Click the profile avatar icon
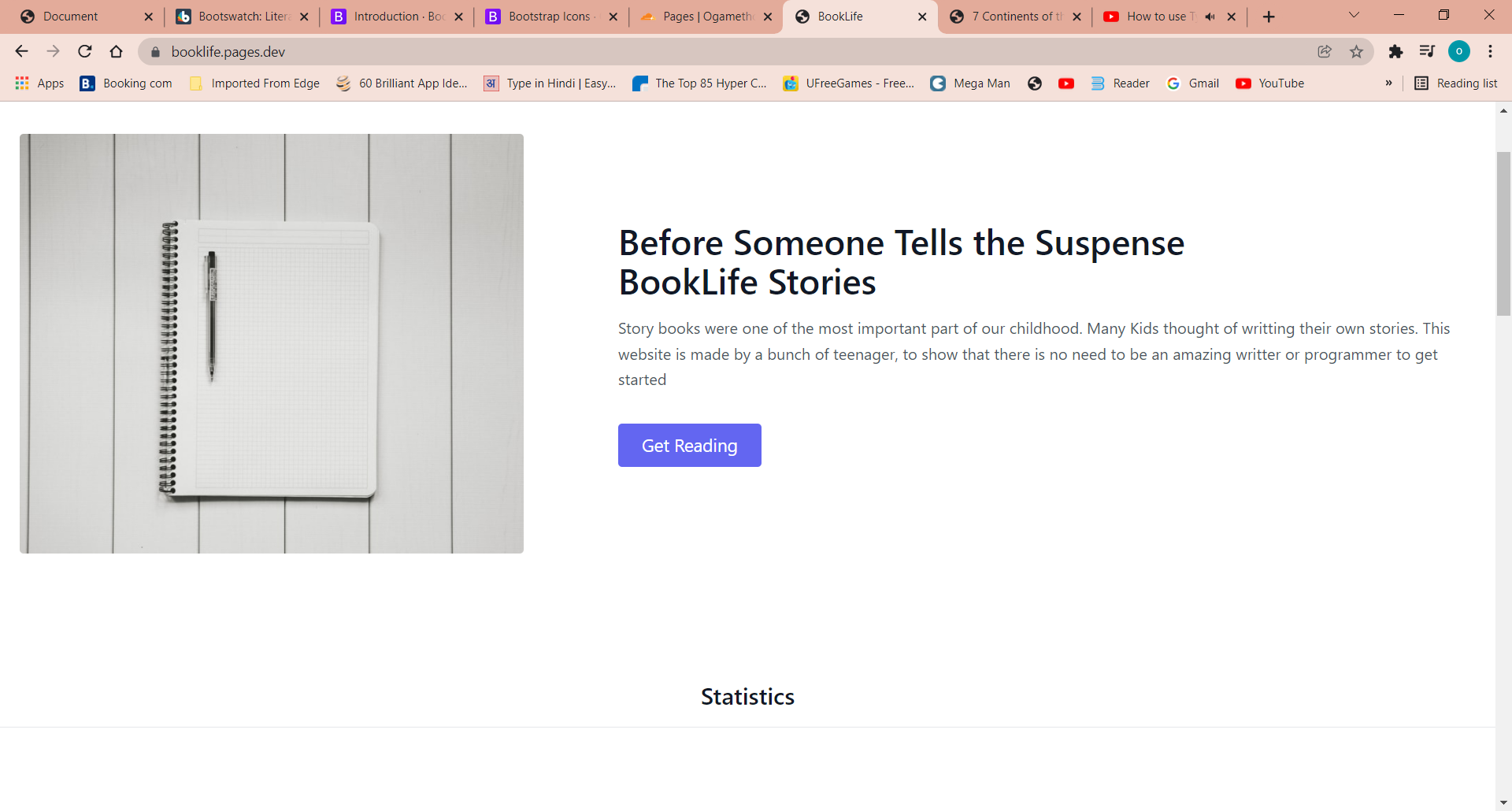1512x811 pixels. coord(1459,51)
